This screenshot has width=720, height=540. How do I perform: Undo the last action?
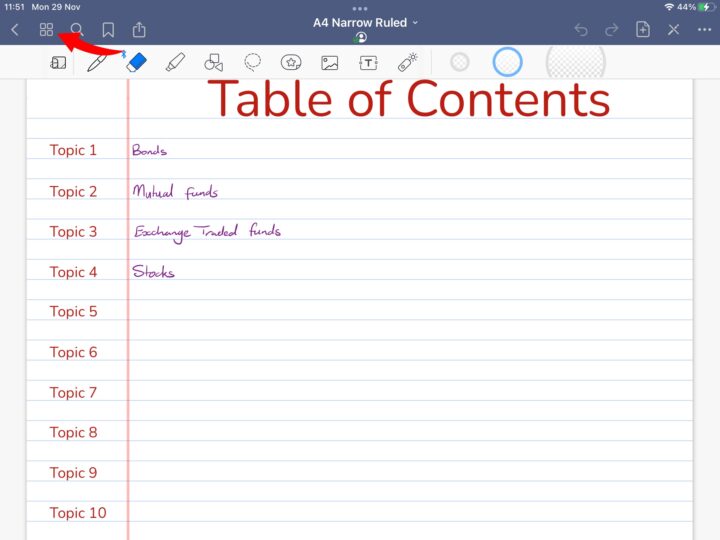(581, 30)
